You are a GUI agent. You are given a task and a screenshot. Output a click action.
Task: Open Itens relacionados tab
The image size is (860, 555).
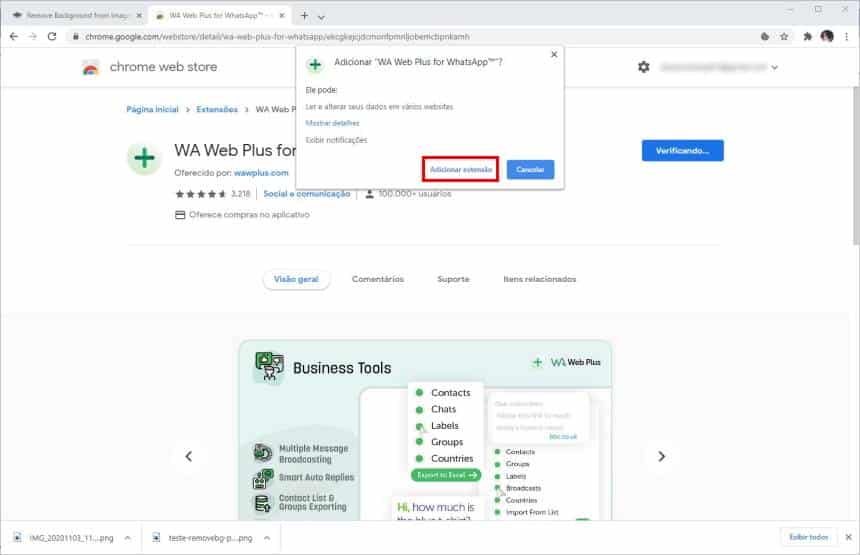540,279
